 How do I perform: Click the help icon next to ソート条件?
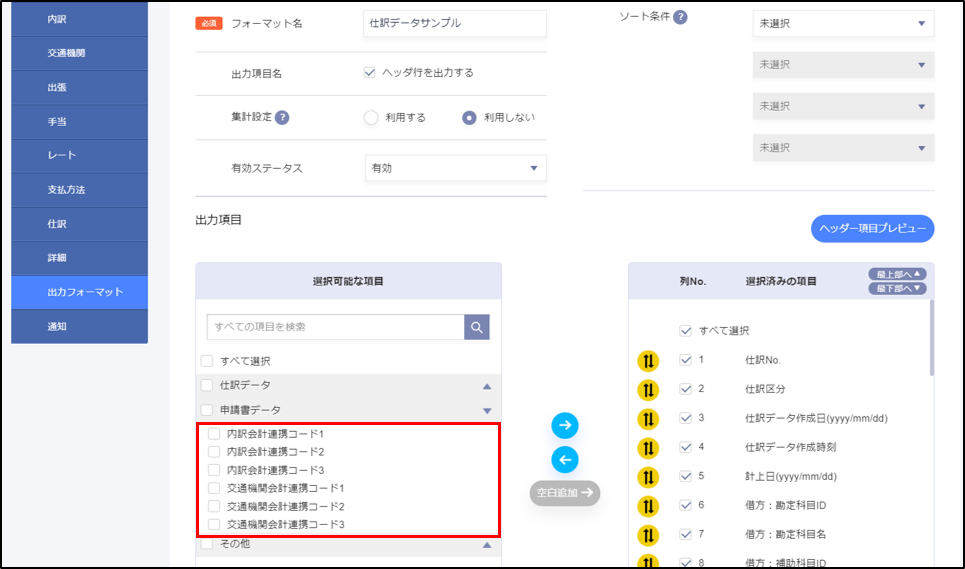[x=680, y=17]
